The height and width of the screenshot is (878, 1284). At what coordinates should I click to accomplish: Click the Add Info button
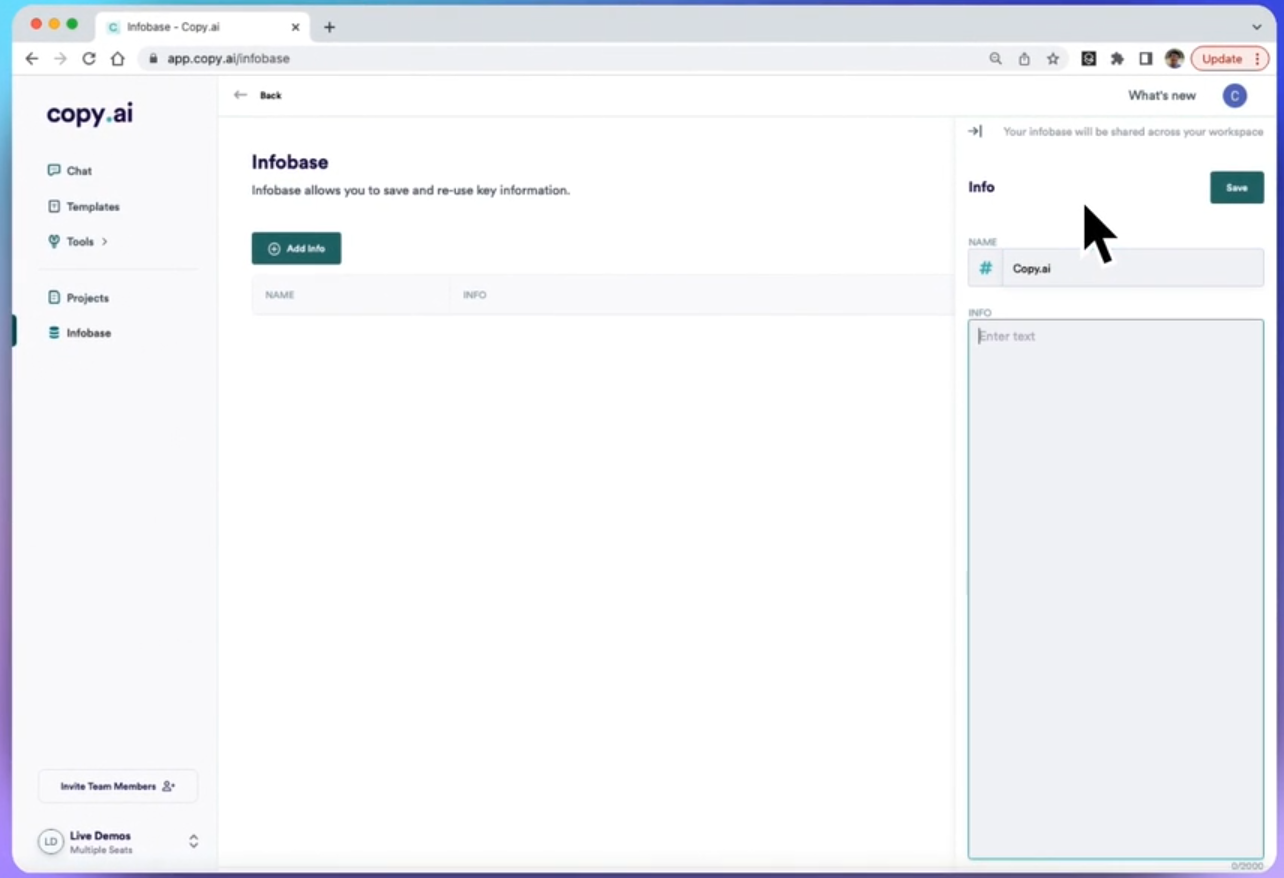pyautogui.click(x=296, y=248)
